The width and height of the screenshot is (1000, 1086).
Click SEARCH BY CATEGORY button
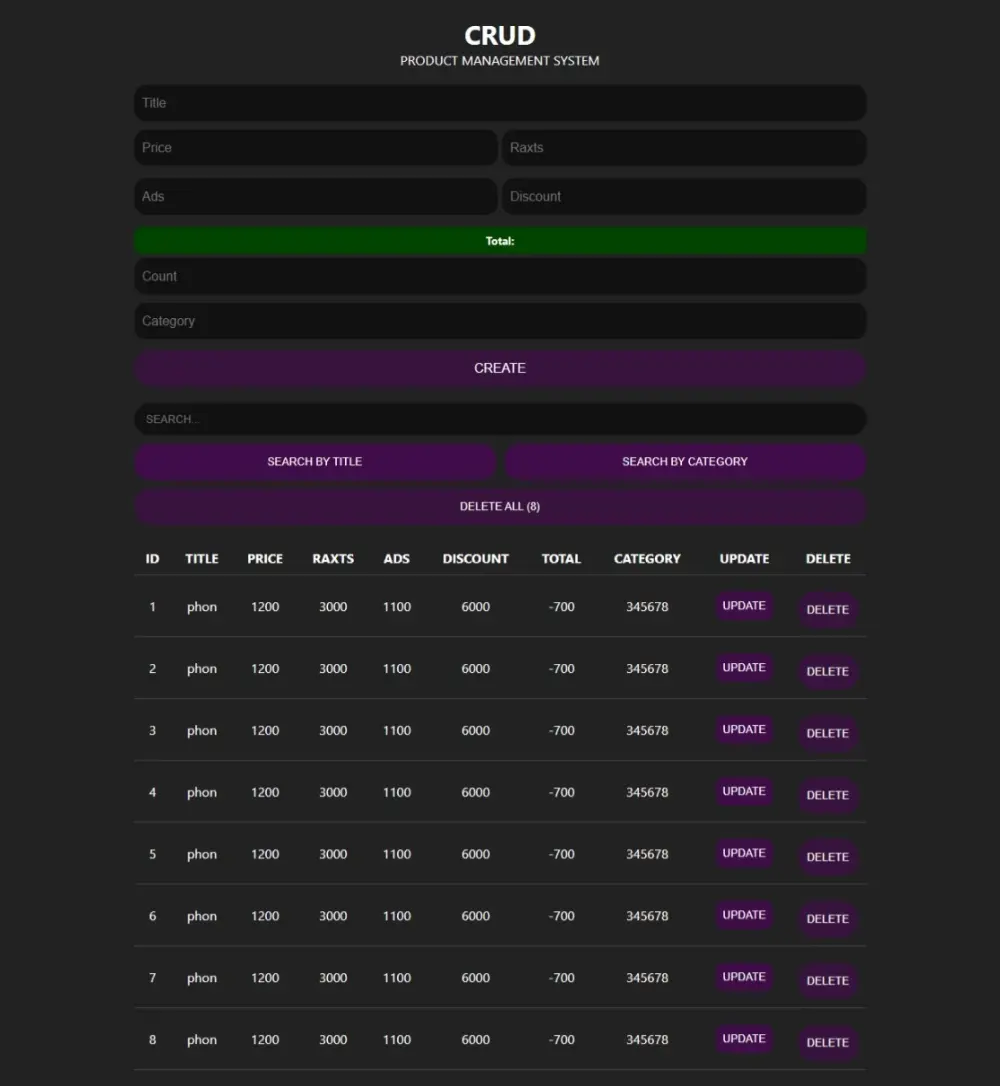pyautogui.click(x=685, y=461)
